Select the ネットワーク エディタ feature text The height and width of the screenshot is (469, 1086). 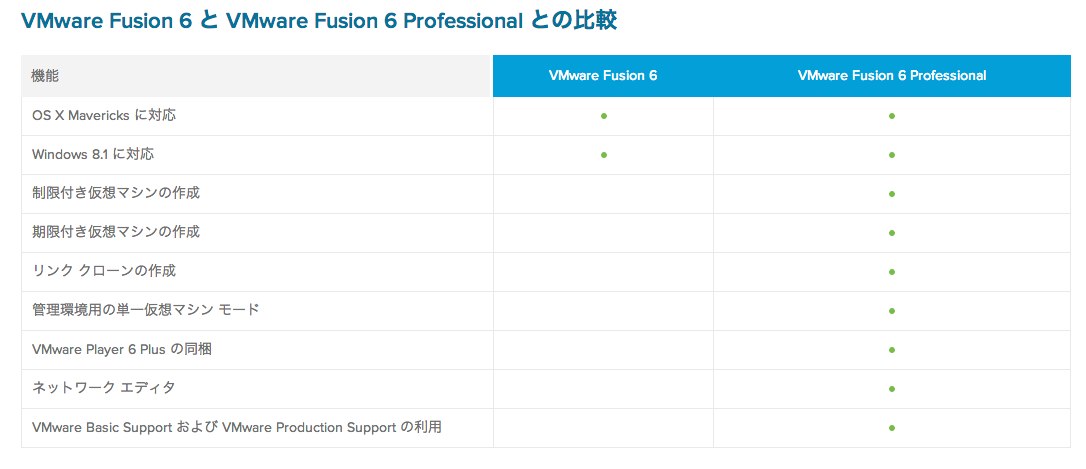click(x=104, y=387)
